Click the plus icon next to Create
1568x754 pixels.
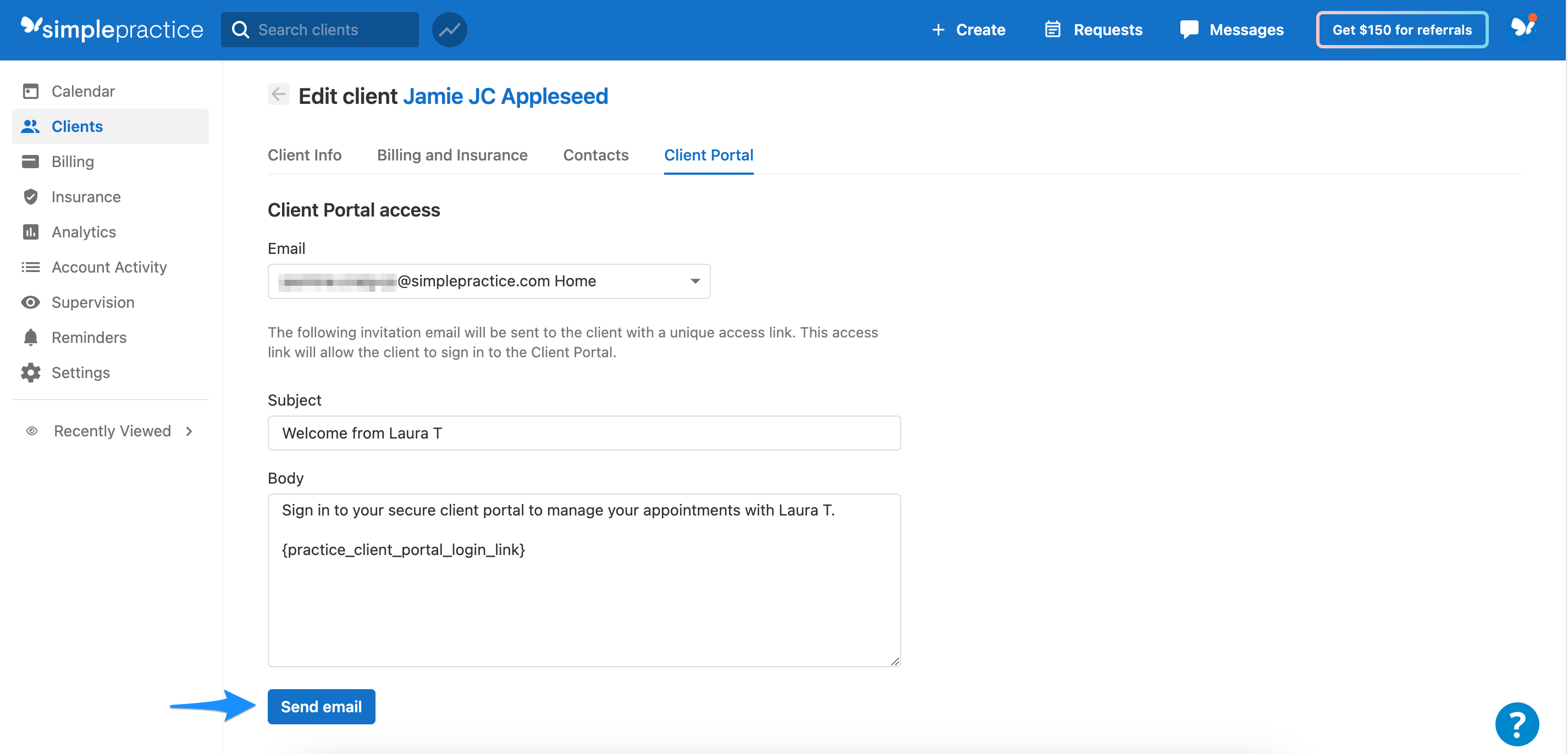tap(938, 30)
